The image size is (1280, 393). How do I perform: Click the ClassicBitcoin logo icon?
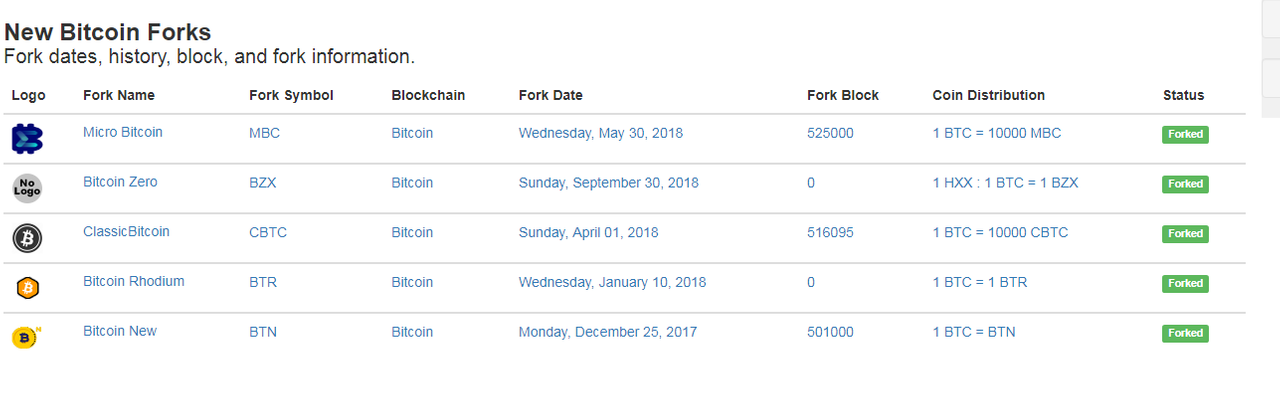pyautogui.click(x=27, y=238)
